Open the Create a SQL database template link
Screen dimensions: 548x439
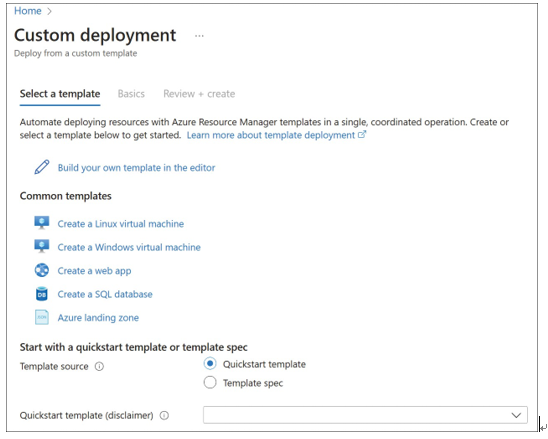(x=105, y=294)
